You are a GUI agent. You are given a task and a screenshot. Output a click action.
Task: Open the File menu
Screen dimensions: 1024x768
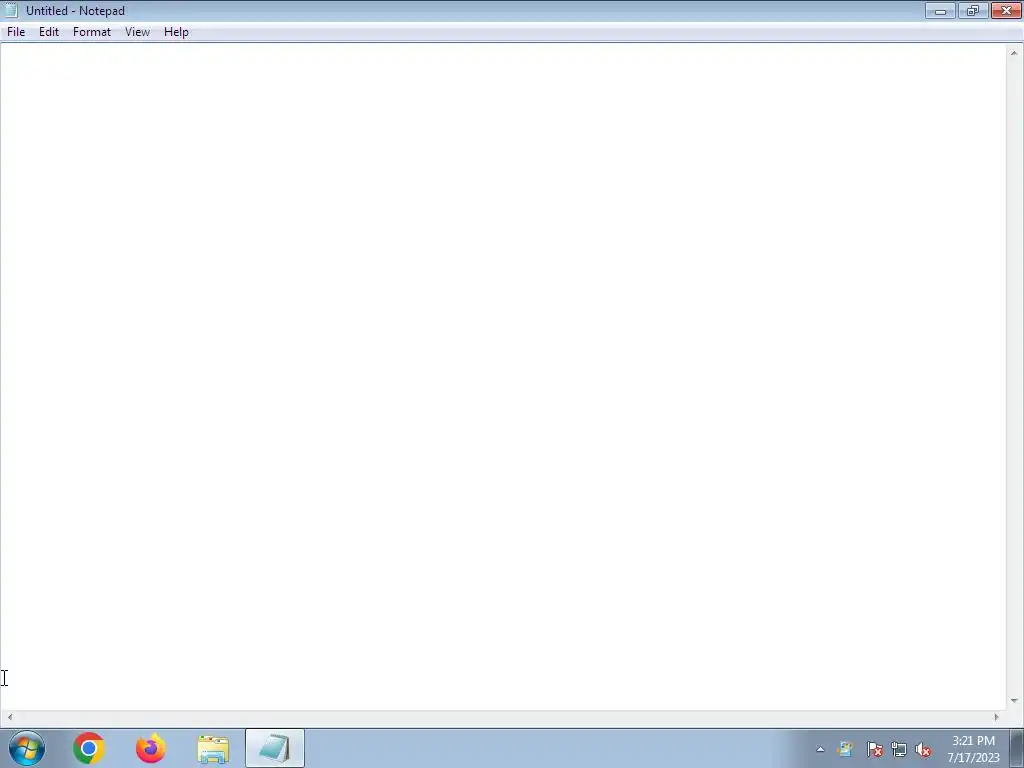point(16,32)
